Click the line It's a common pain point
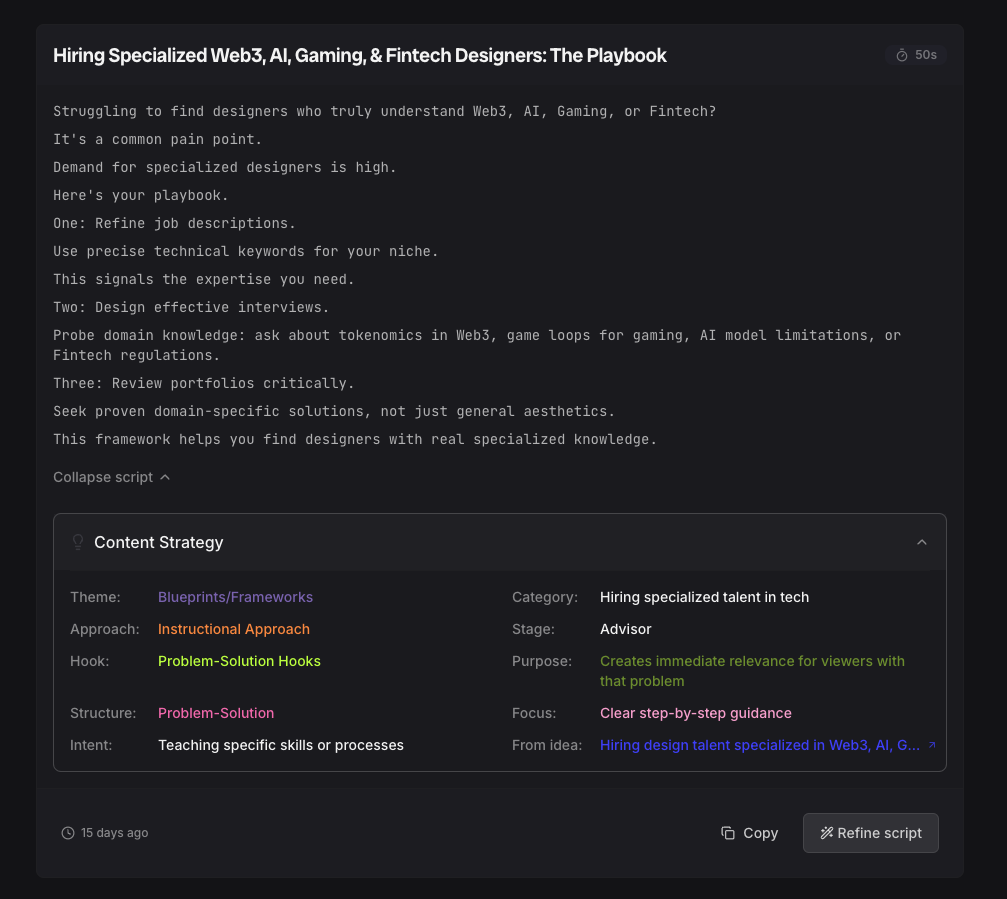This screenshot has height=899, width=1007. tap(157, 139)
